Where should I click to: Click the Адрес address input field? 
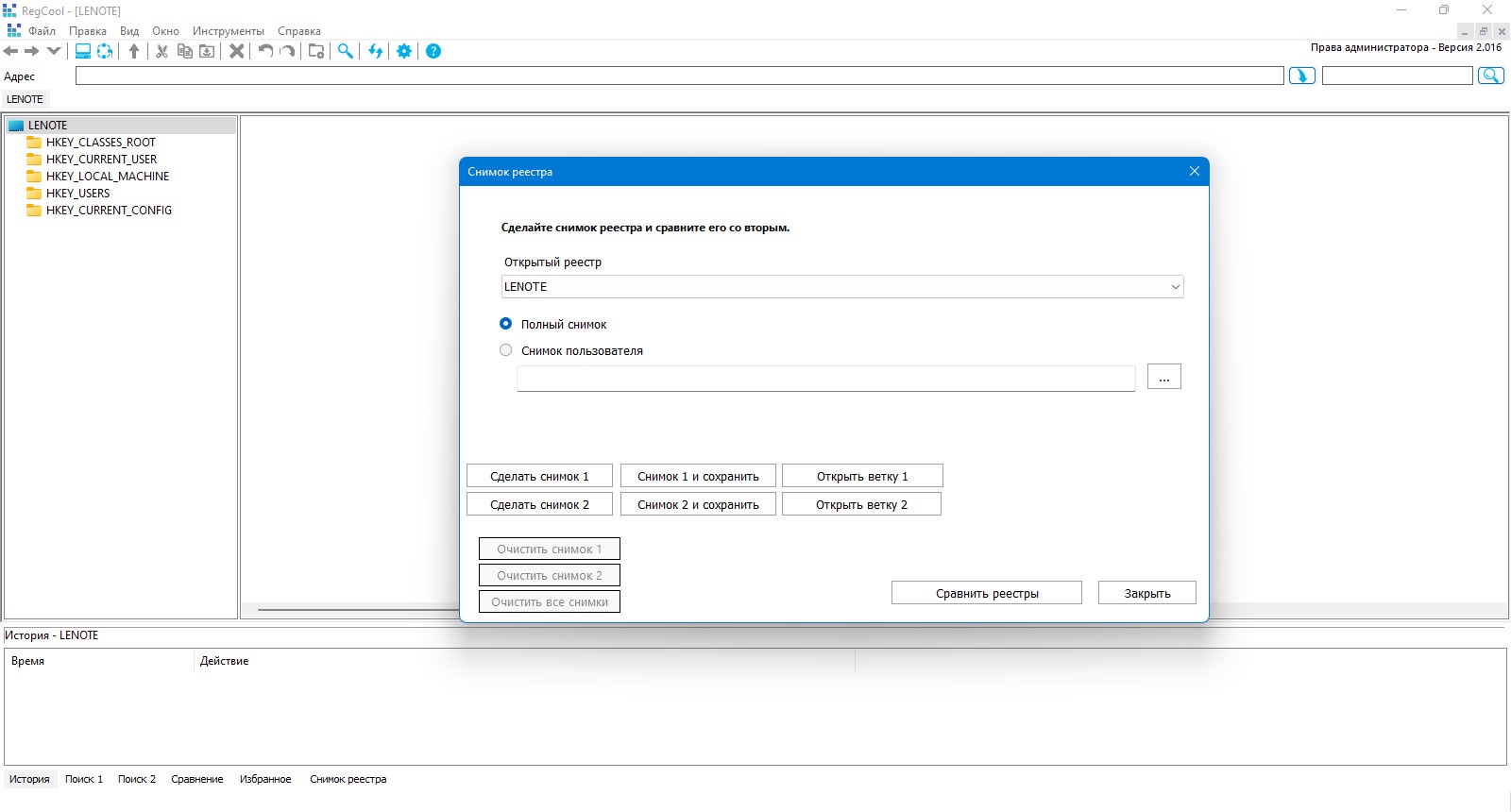coord(680,76)
